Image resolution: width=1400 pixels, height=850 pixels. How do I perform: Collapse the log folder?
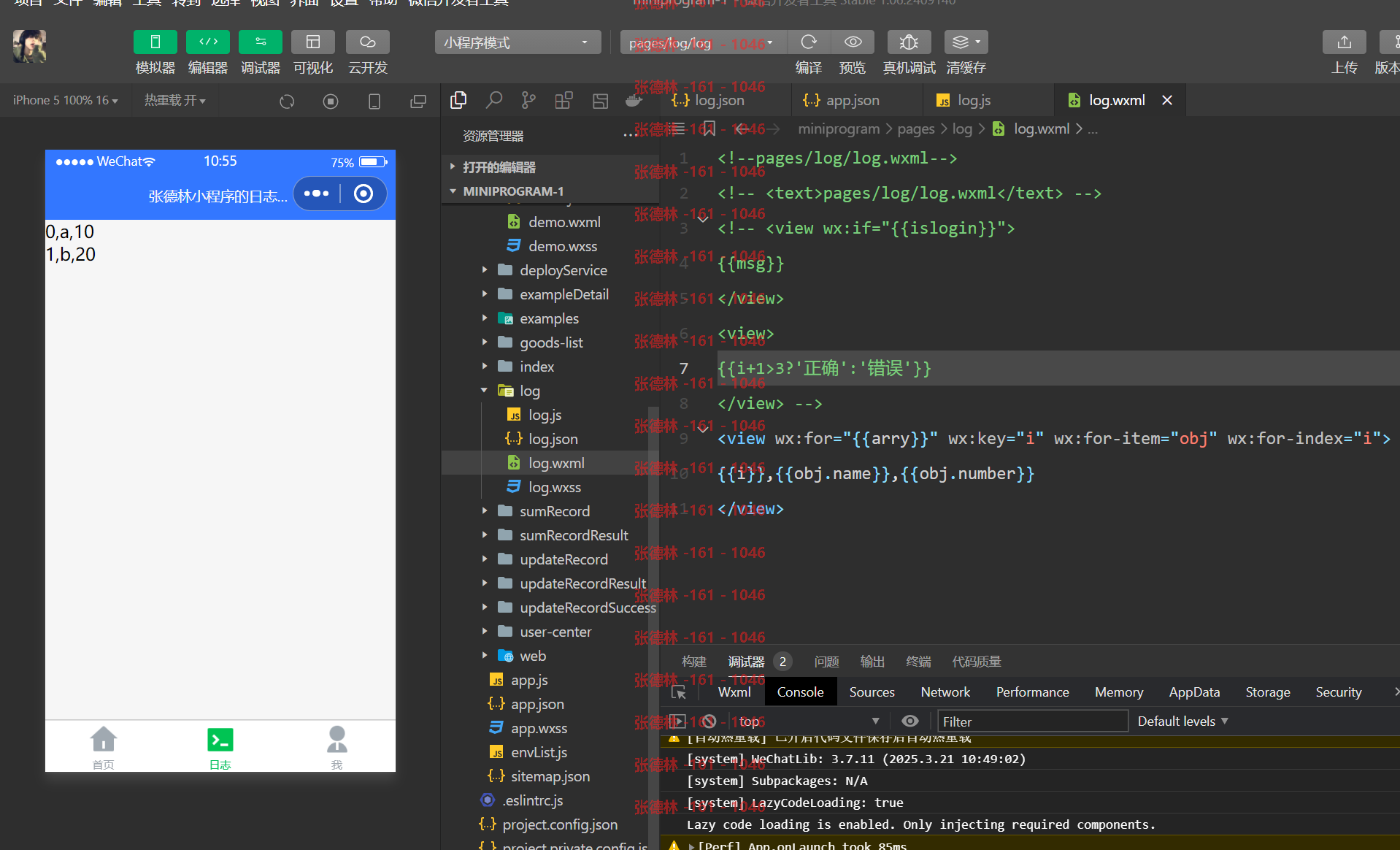(551, 391)
